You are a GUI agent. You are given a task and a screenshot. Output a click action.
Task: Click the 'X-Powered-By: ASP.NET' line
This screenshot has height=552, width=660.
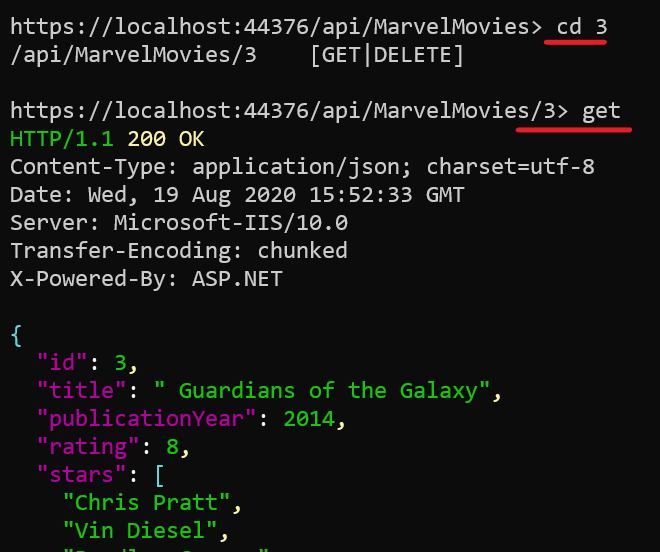pos(146,279)
